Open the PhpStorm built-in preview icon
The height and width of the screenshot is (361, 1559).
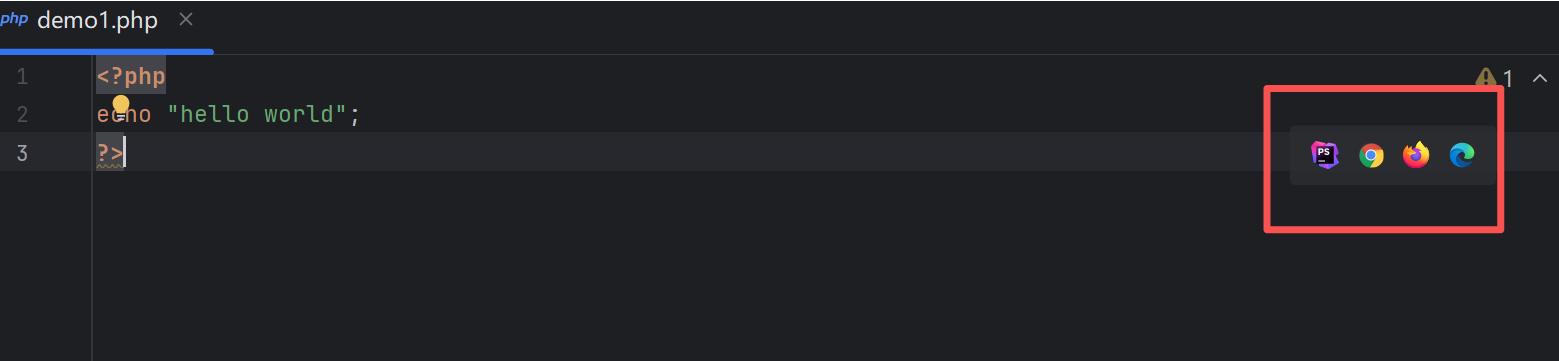[1325, 155]
